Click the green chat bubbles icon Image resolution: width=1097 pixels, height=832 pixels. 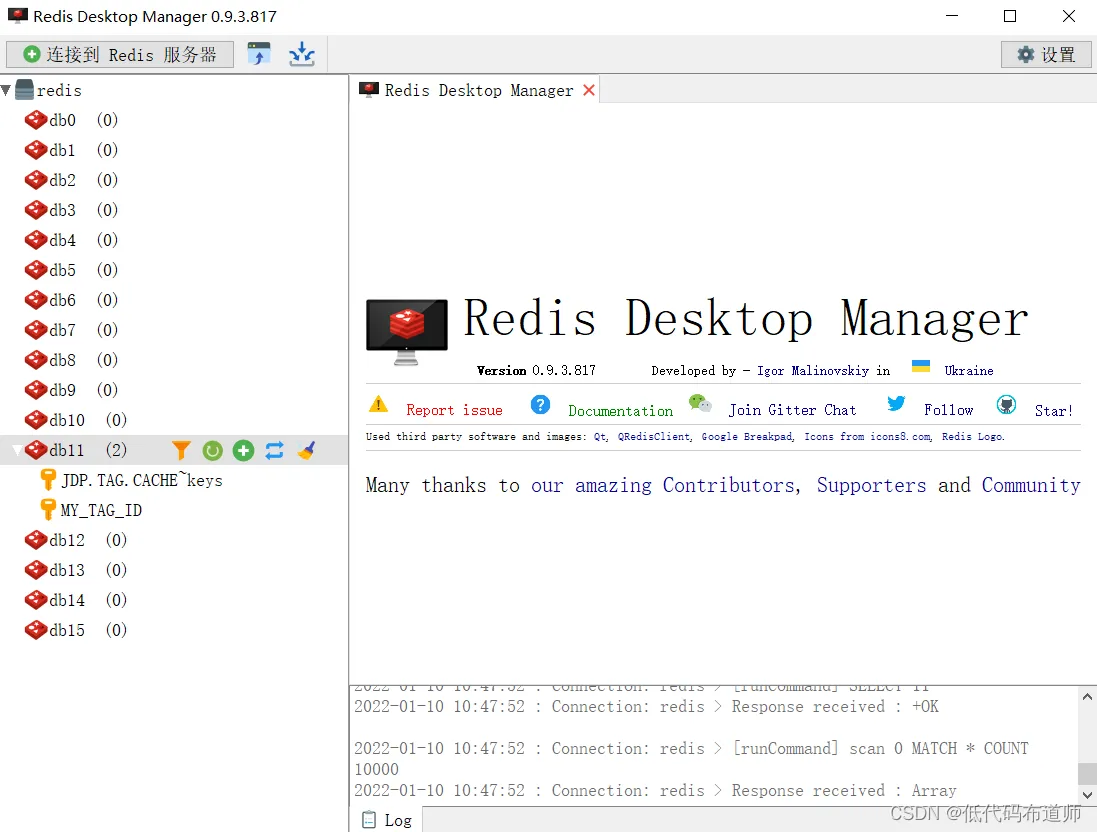700,403
